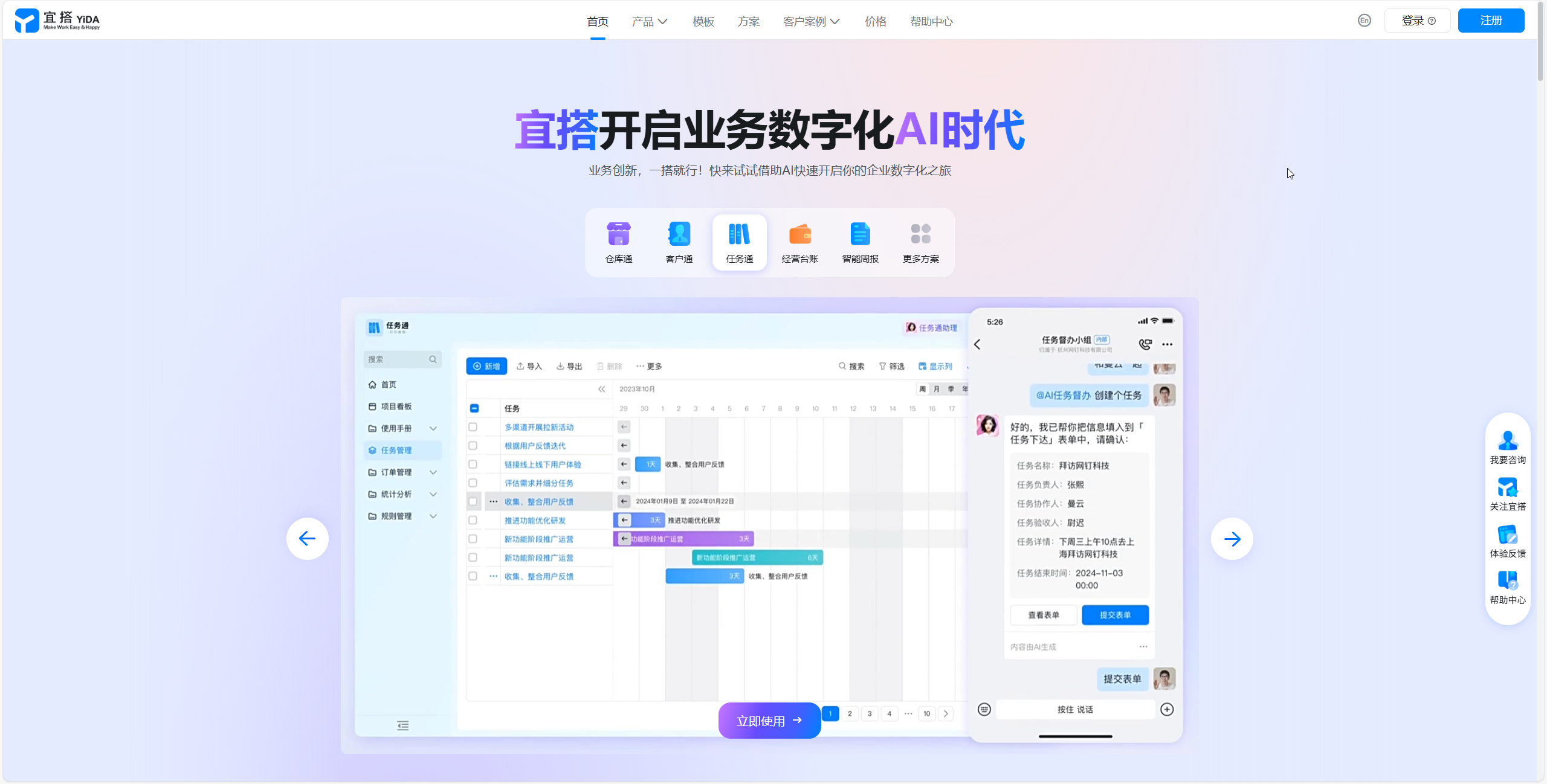Click the page vertical scrollbar thumb
Image resolution: width=1547 pixels, height=784 pixels.
click(1541, 42)
